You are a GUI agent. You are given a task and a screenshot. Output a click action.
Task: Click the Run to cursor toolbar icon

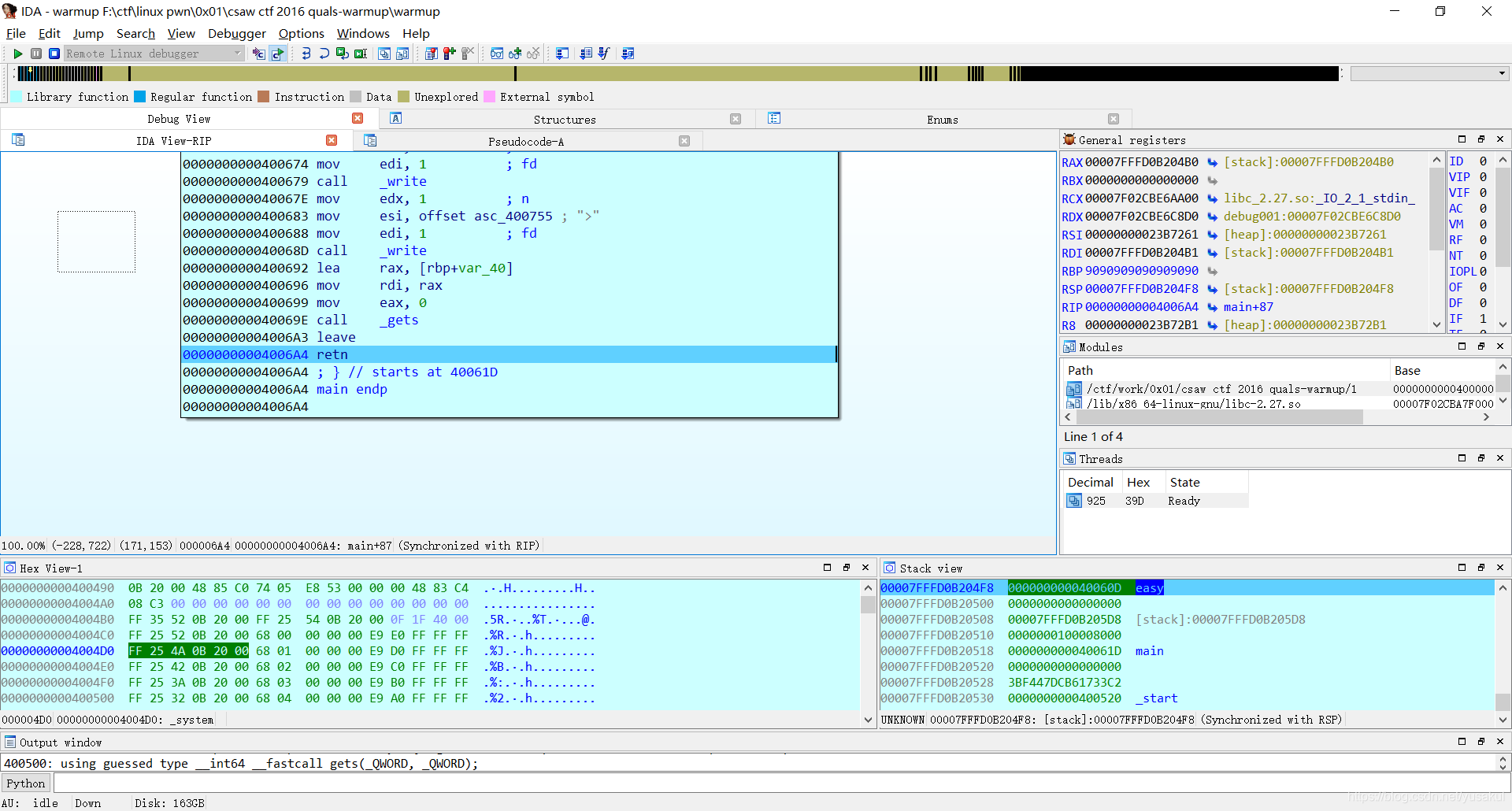coord(360,54)
